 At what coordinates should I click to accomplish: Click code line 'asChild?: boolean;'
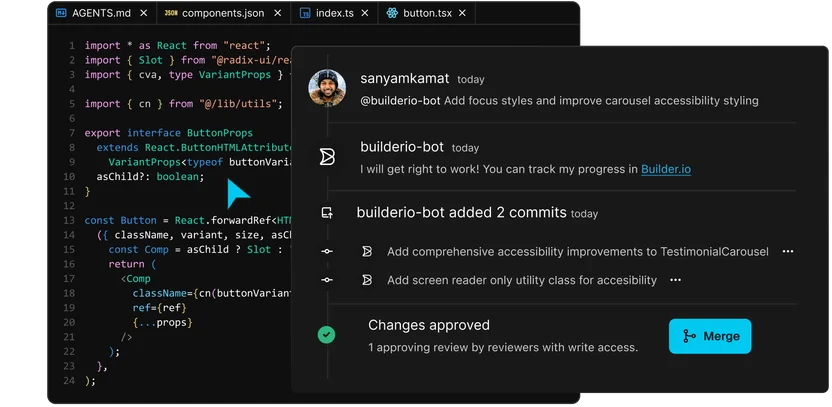coord(150,177)
